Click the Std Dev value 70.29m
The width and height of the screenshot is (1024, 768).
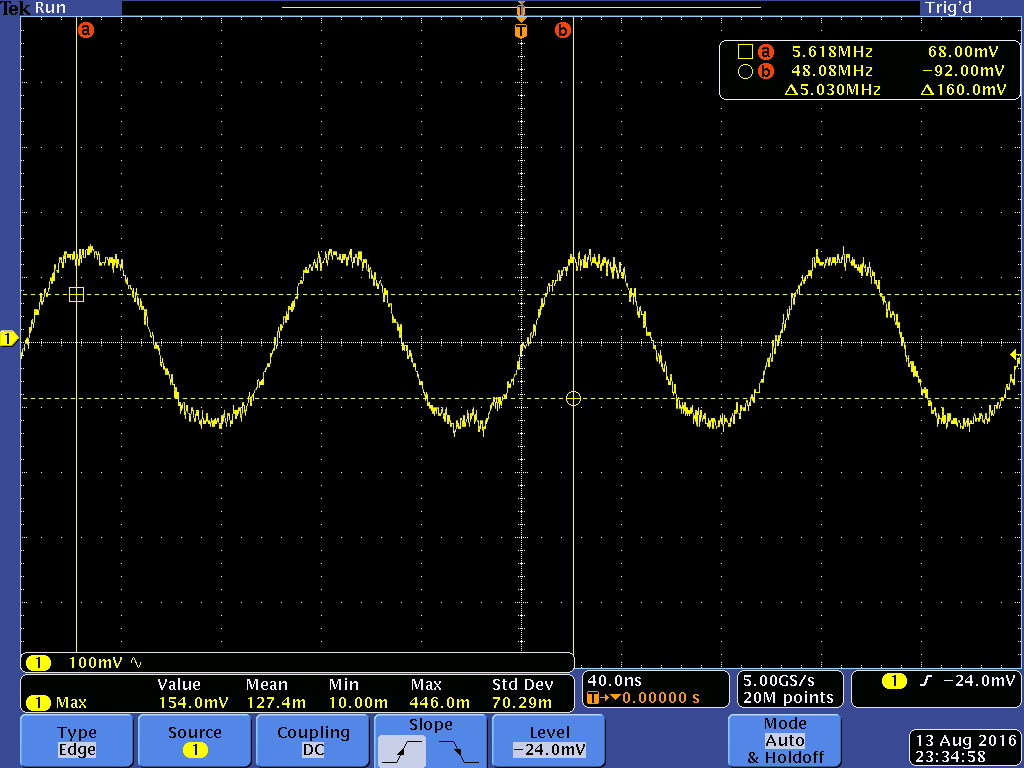[522, 703]
